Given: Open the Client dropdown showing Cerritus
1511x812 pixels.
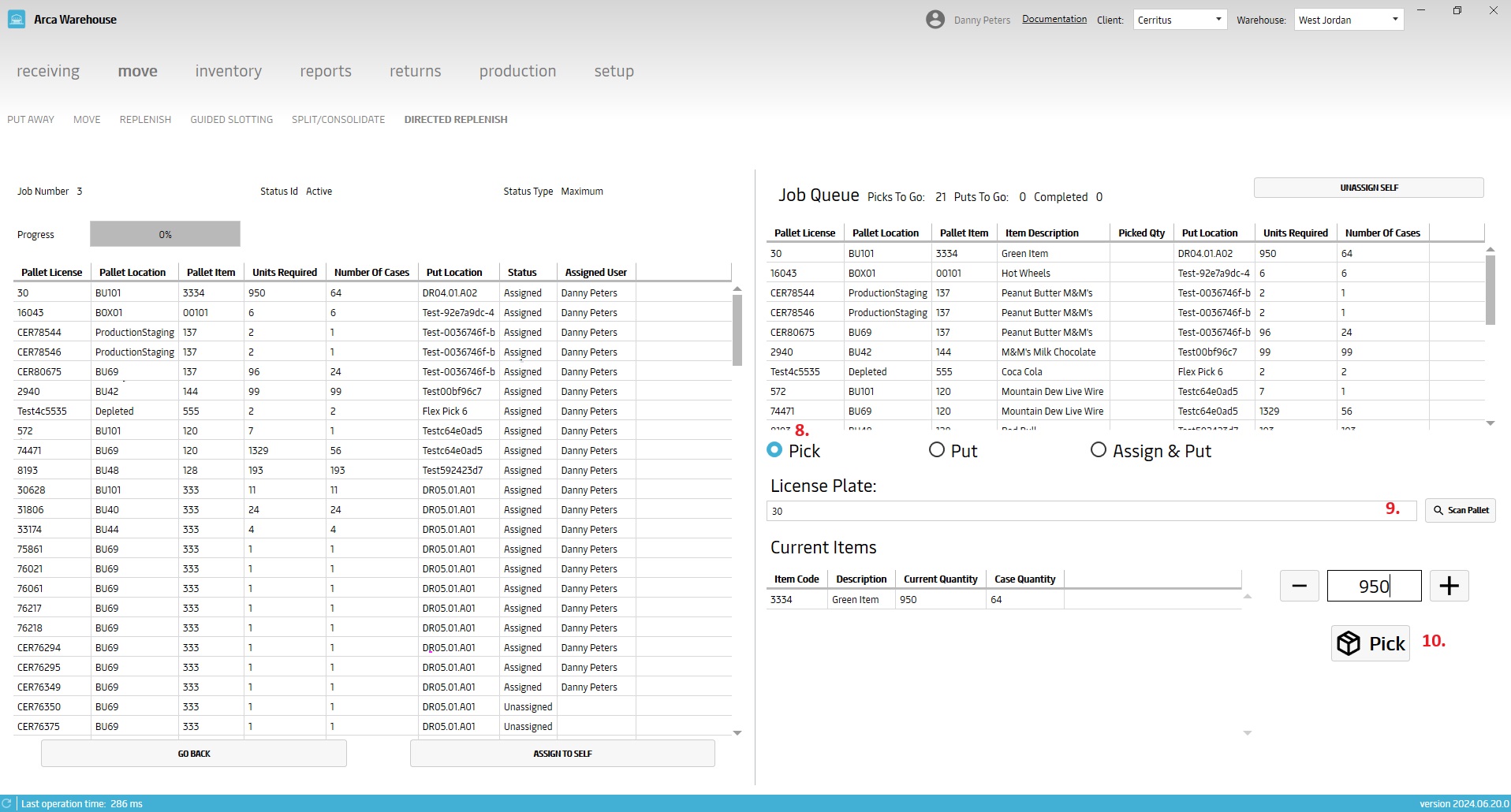Looking at the screenshot, I should click(x=1180, y=20).
